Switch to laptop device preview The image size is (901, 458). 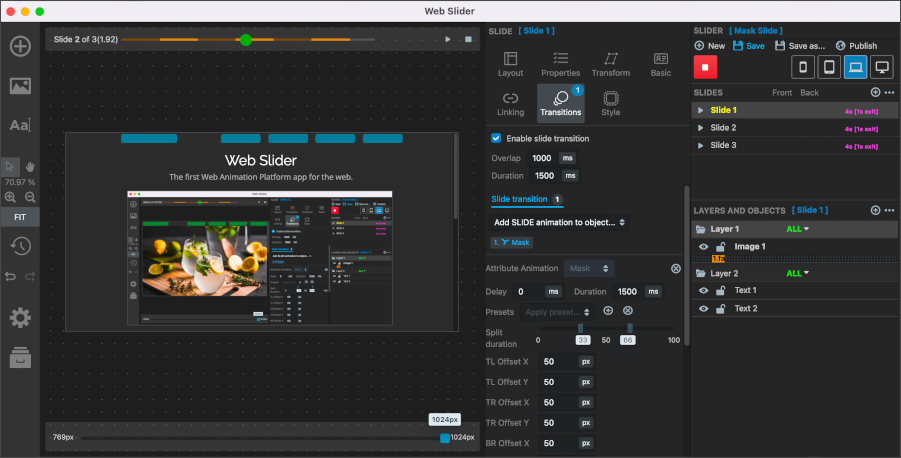point(856,67)
